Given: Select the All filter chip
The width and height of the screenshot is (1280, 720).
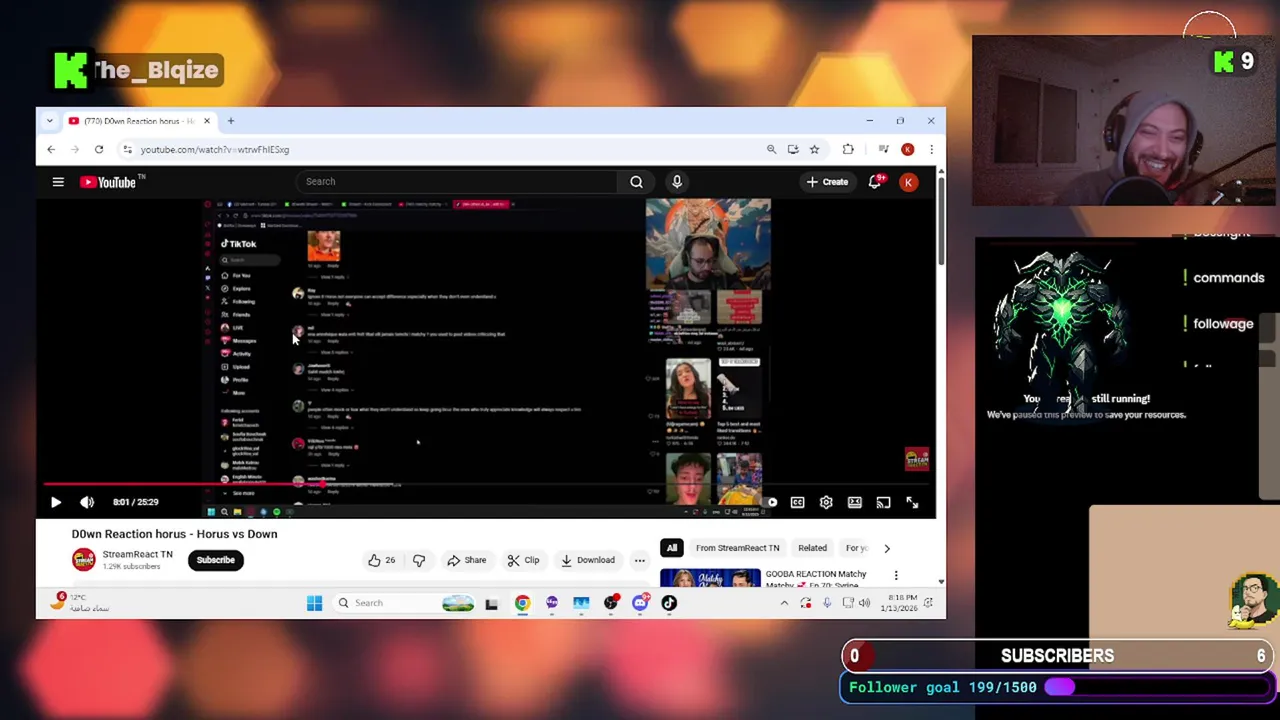Looking at the screenshot, I should tap(672, 548).
